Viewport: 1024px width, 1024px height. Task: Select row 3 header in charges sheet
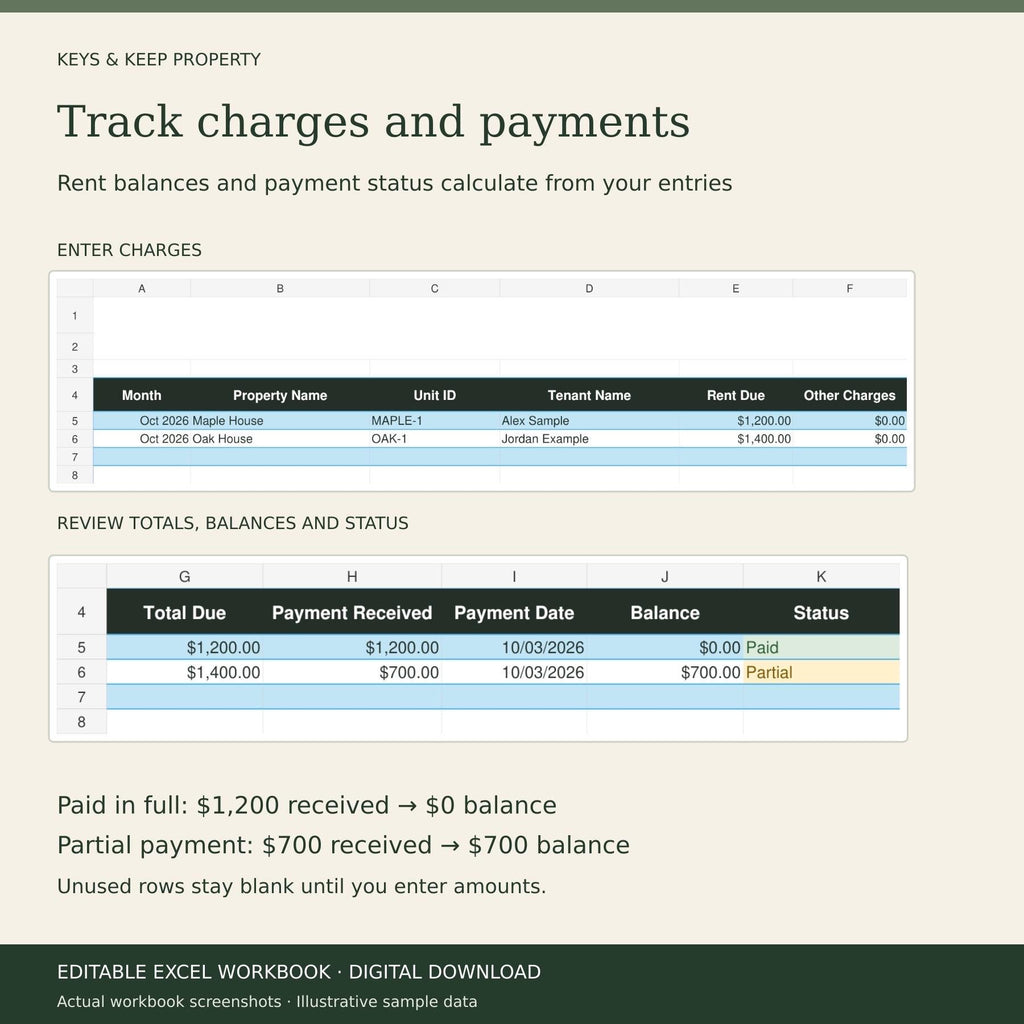(x=74, y=369)
